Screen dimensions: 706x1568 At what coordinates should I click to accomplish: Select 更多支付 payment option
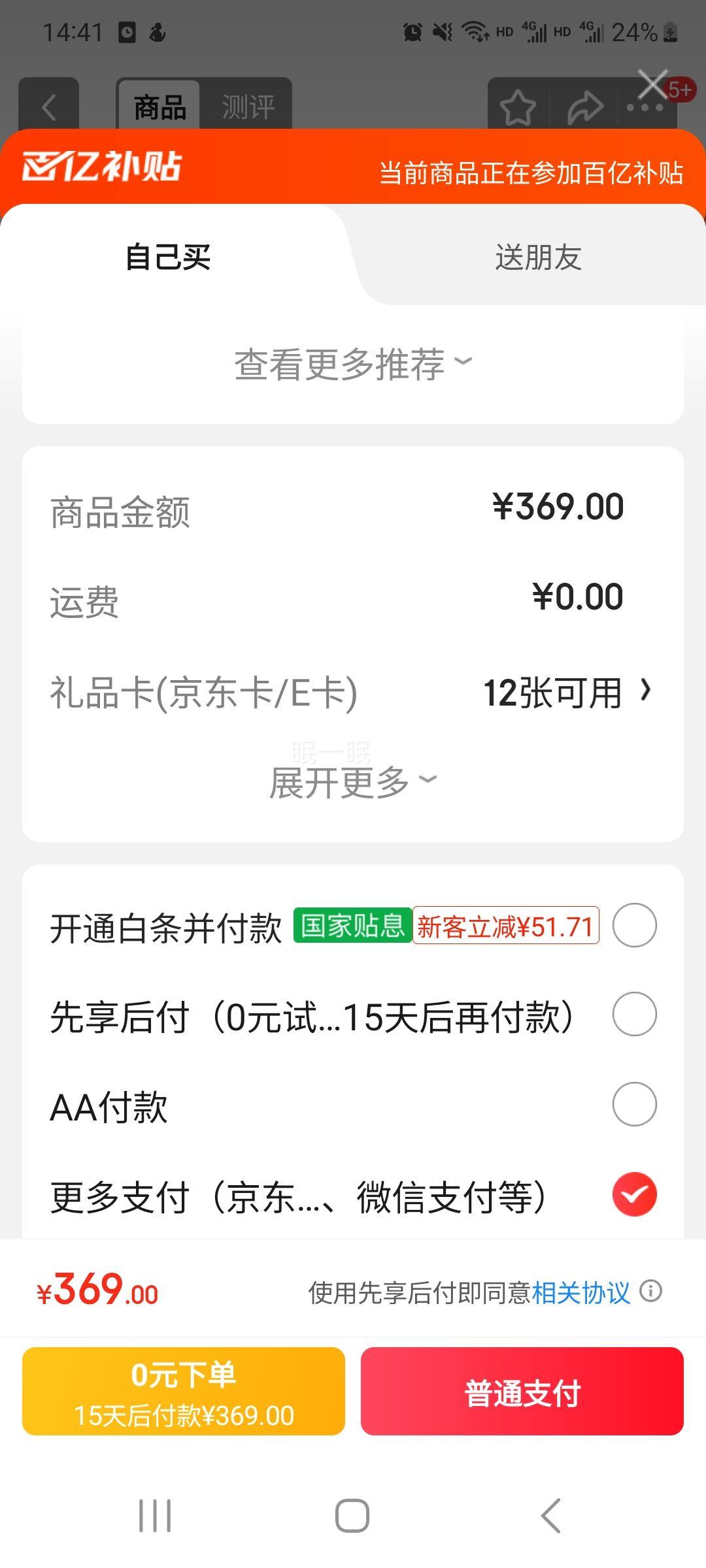tap(634, 1194)
